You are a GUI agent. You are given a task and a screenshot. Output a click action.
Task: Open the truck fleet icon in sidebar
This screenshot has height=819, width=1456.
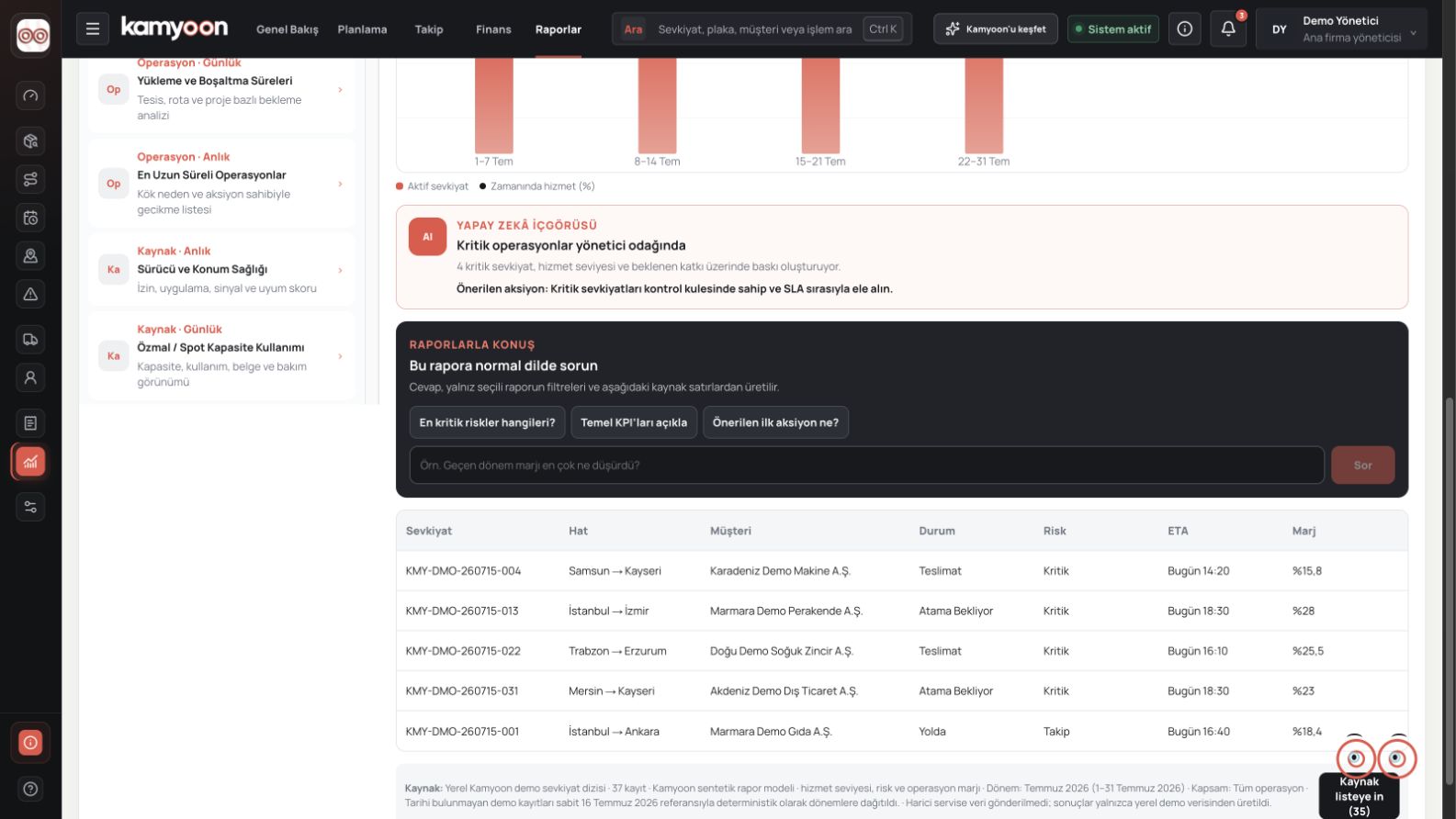coord(30,339)
